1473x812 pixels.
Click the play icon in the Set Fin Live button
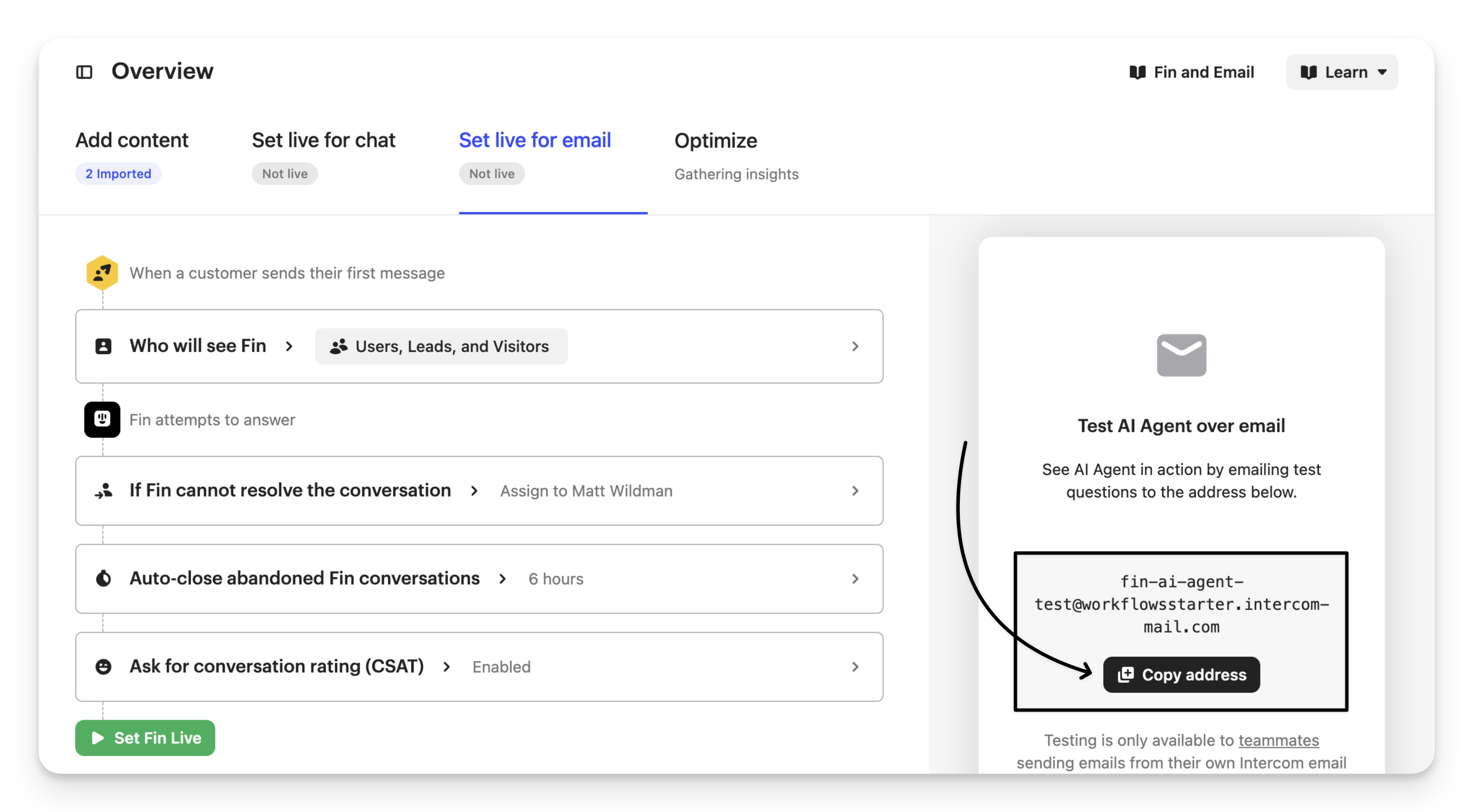click(98, 738)
